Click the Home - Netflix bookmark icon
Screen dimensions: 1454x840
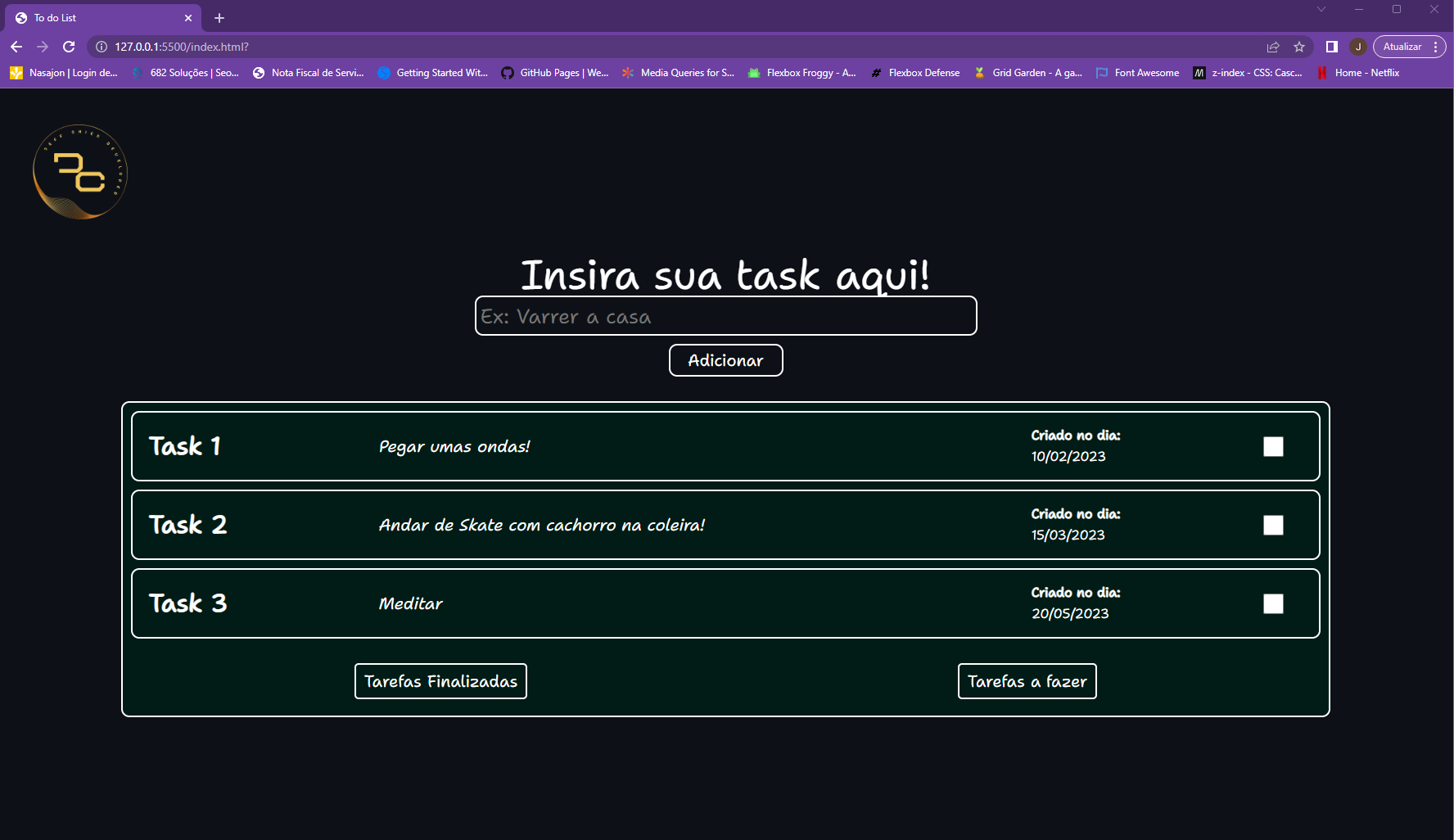tap(1323, 73)
